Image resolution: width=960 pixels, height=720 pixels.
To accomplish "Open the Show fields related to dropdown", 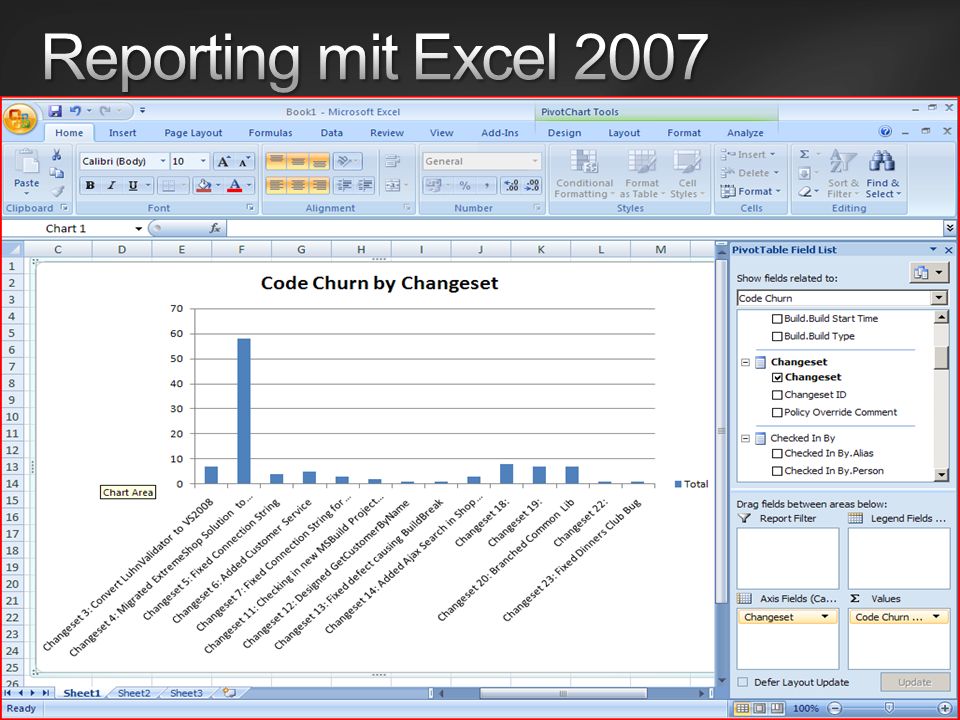I will coord(939,298).
